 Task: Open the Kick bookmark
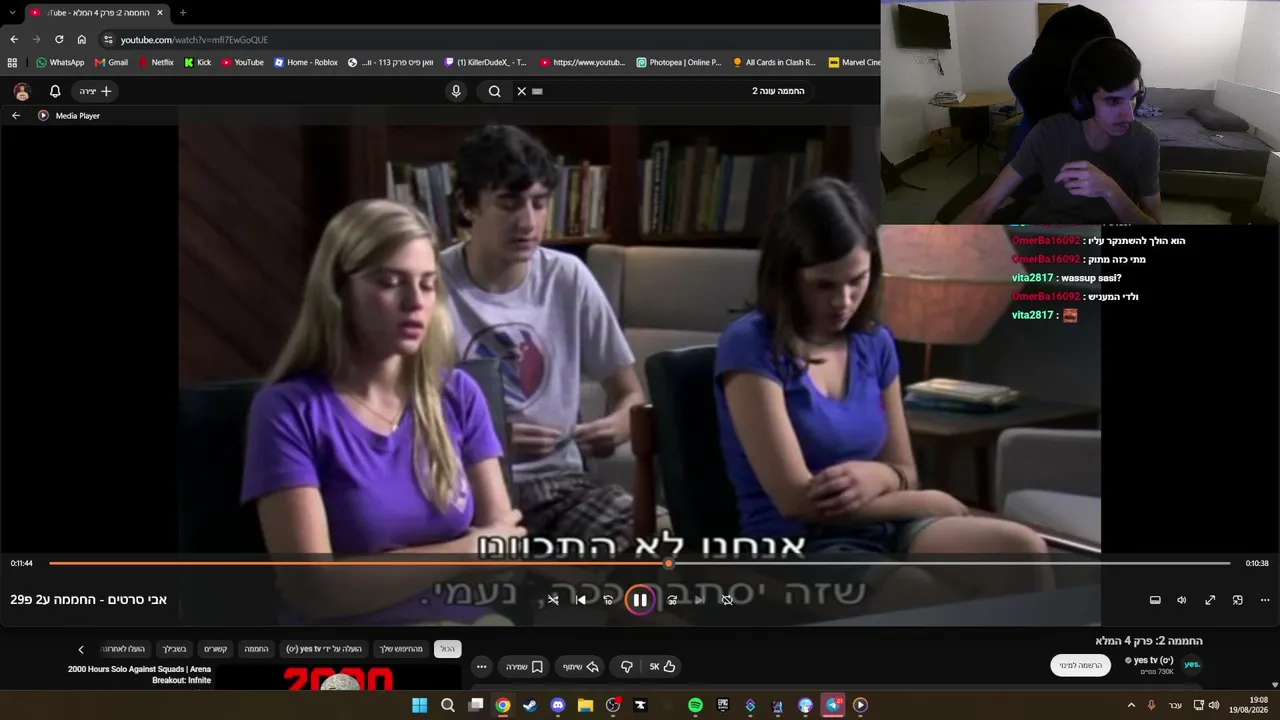[198, 62]
